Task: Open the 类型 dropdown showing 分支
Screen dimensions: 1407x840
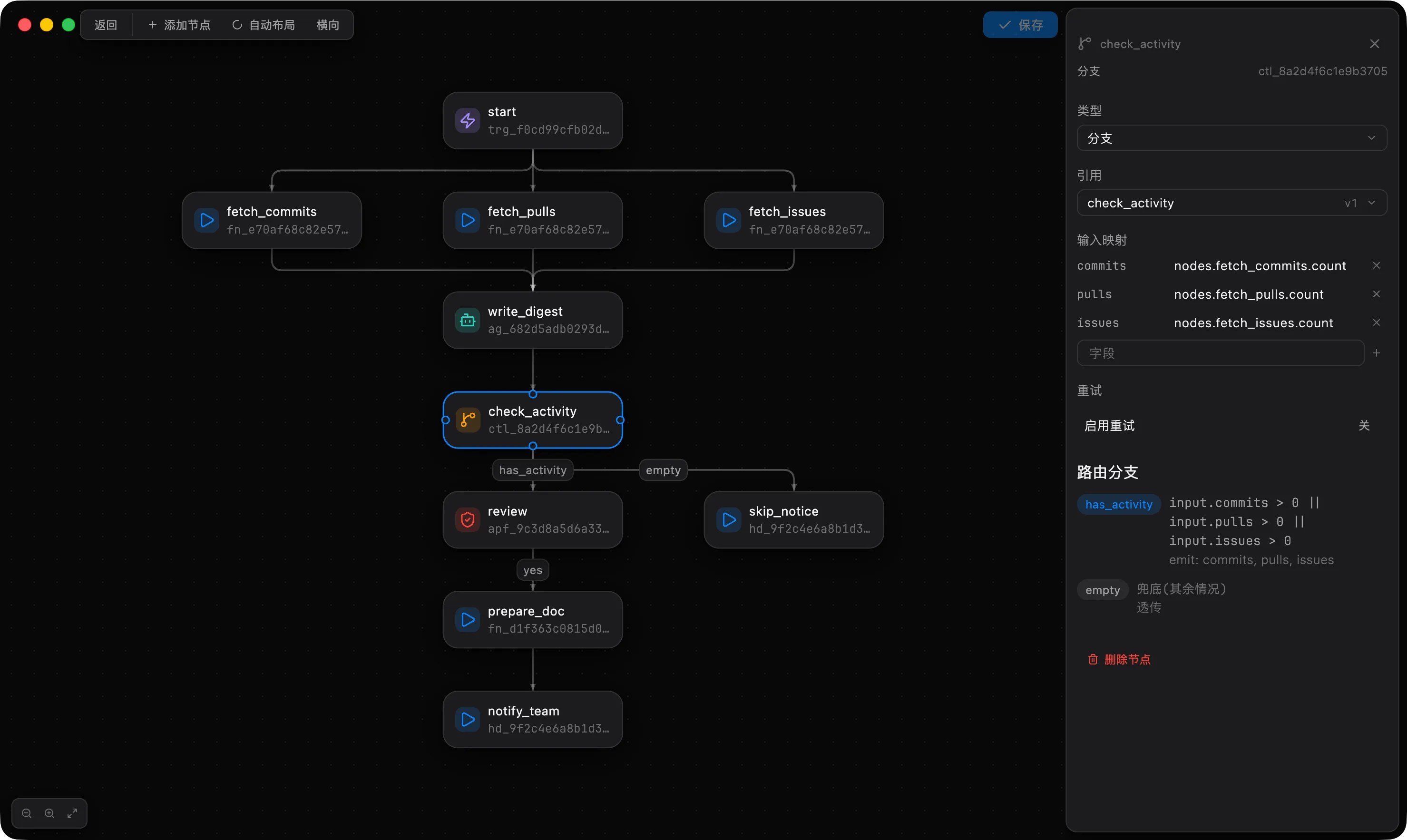Action: point(1231,138)
